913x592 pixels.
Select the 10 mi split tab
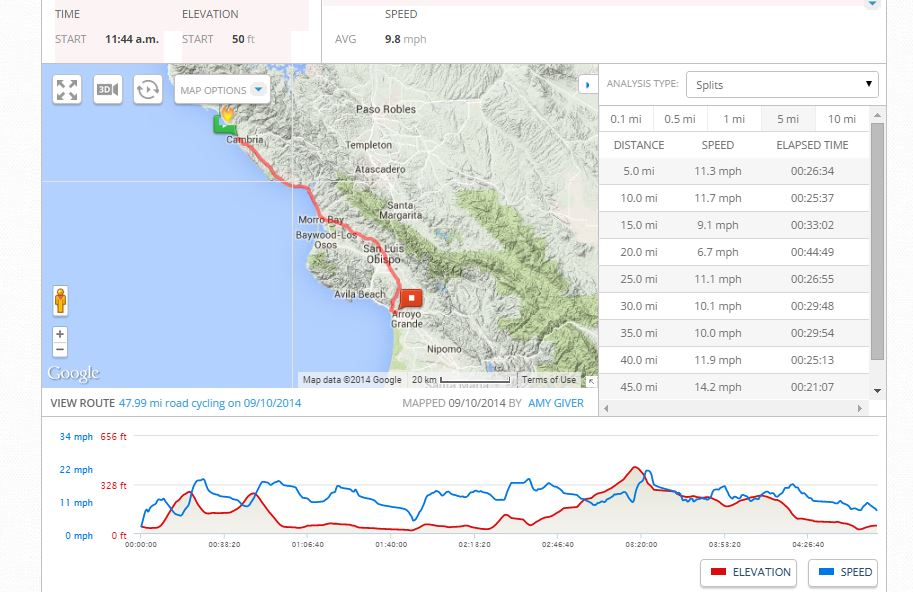tap(841, 119)
